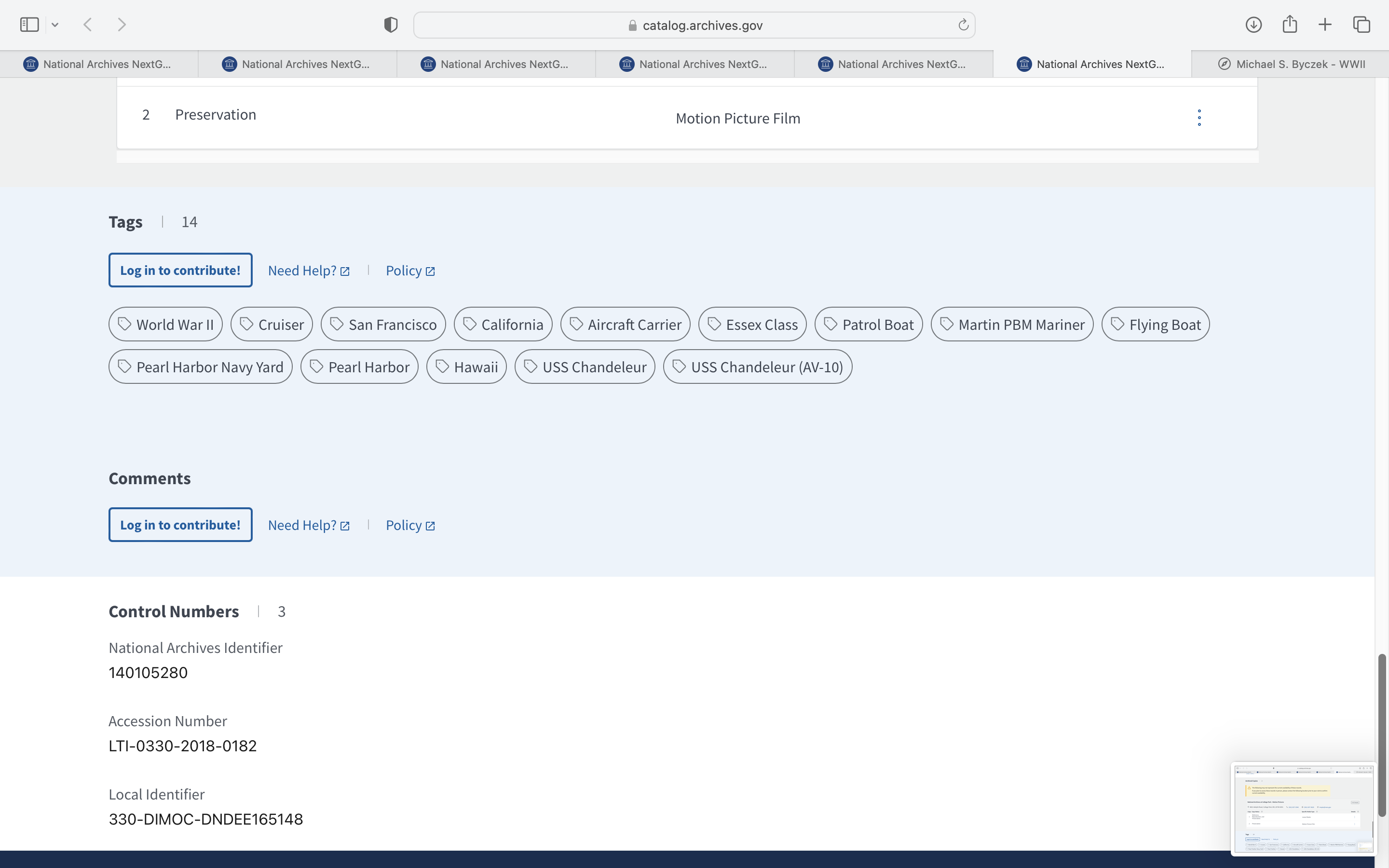Click the Share icon in the toolbar

point(1289,25)
